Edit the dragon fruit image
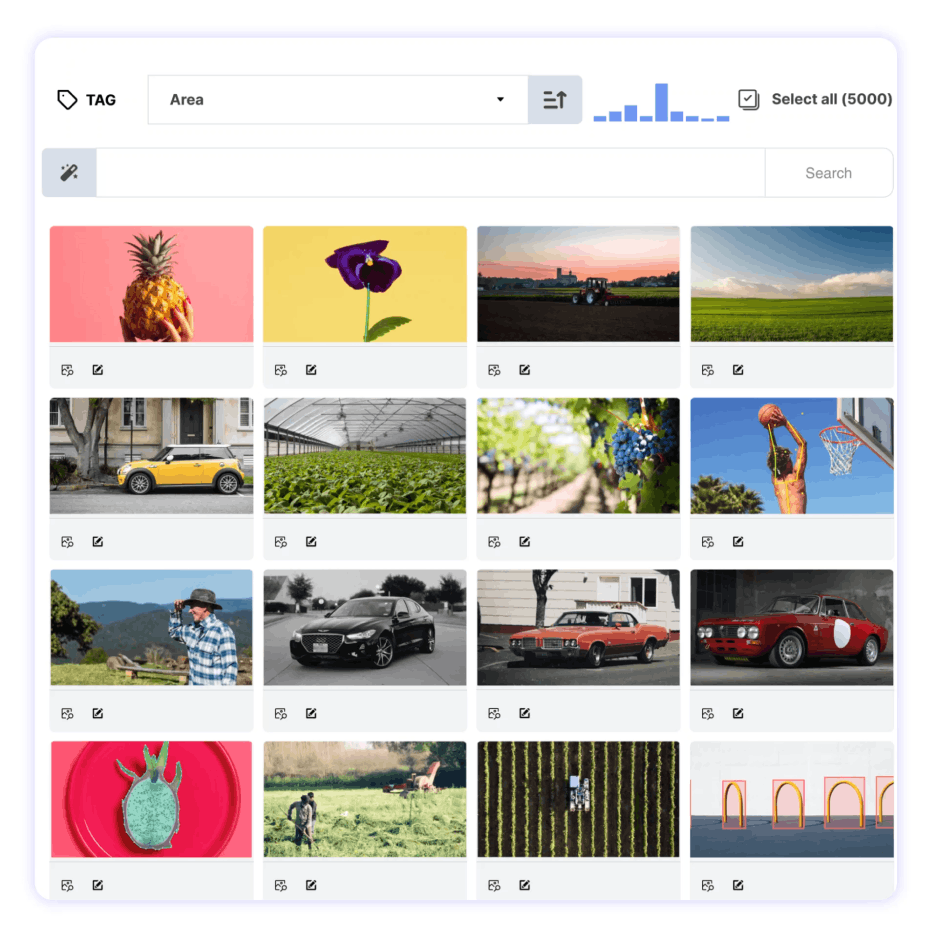 tap(98, 885)
